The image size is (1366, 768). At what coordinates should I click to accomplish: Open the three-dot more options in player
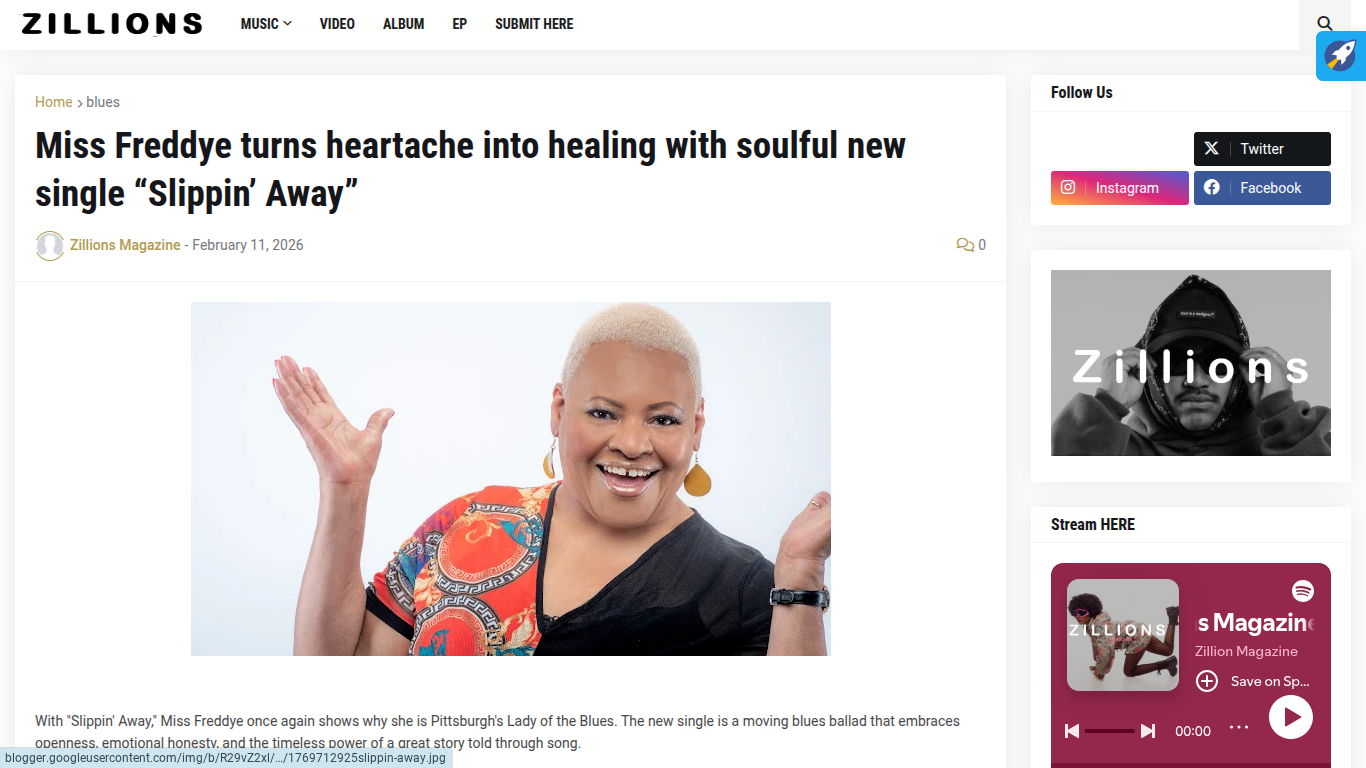pos(1239,728)
